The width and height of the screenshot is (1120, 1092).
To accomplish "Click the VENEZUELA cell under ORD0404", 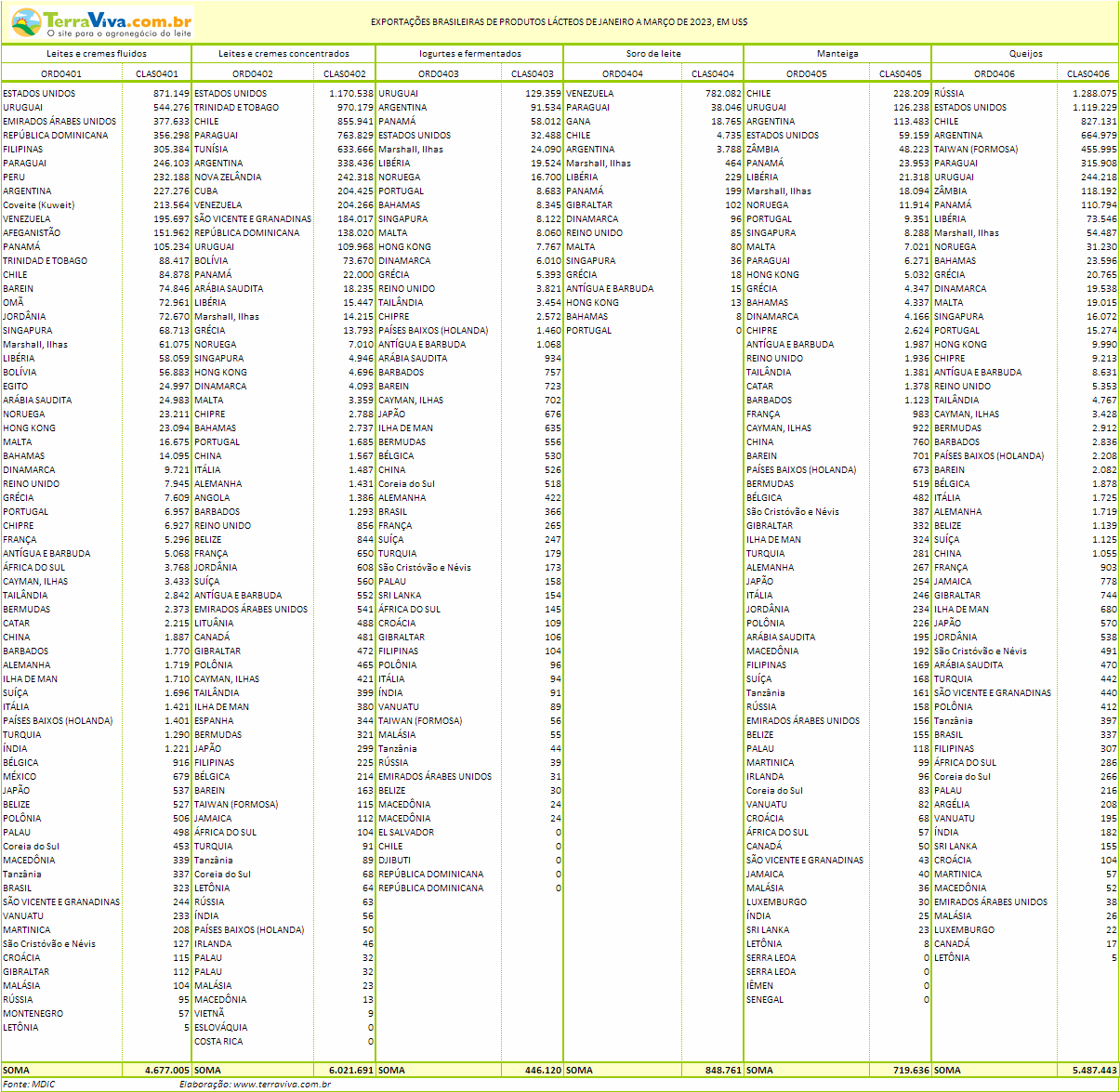I will pos(590,94).
